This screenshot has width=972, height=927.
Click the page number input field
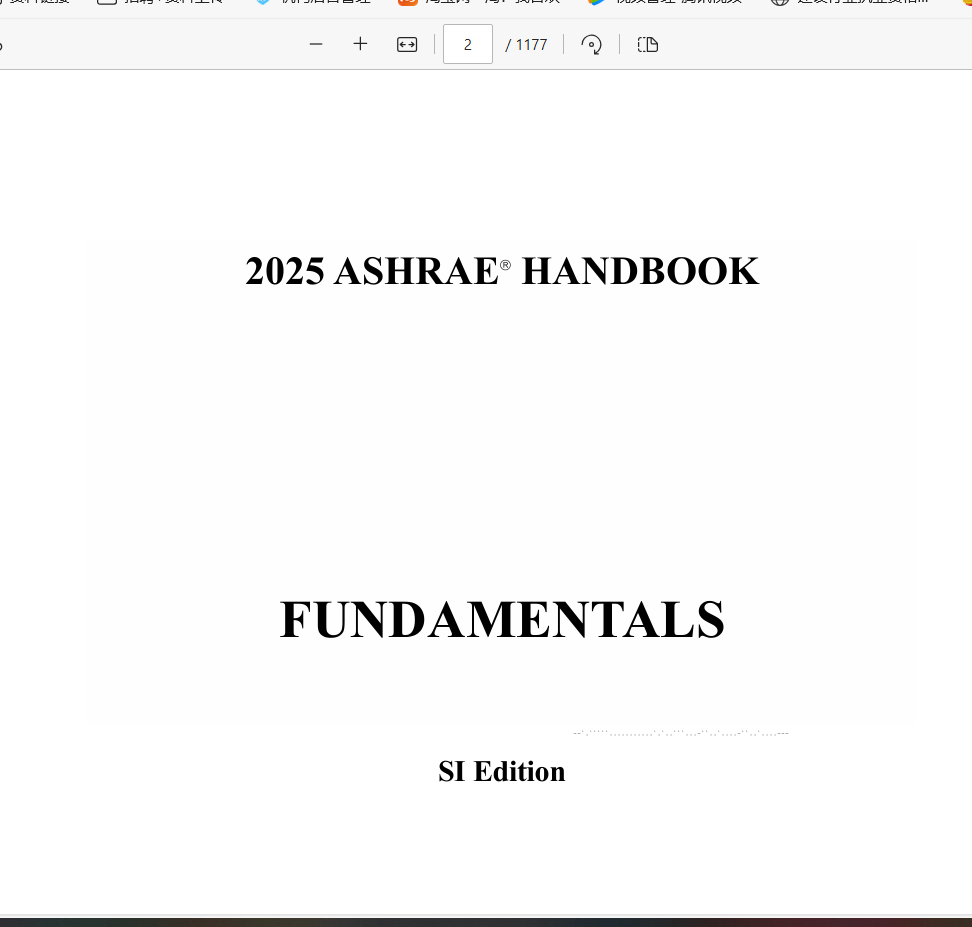[467, 44]
